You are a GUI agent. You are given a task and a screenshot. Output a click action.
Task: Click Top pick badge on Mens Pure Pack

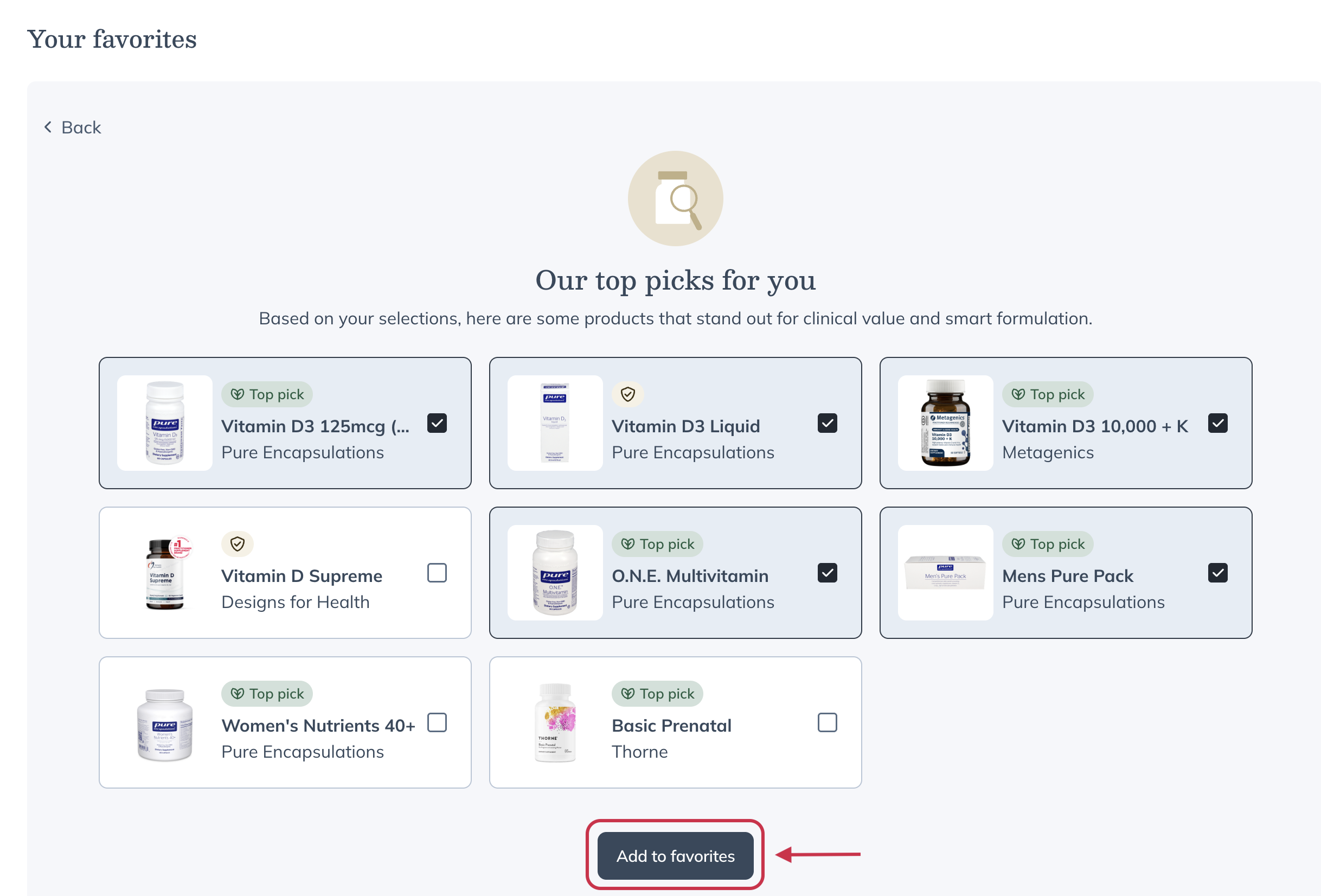[1048, 544]
